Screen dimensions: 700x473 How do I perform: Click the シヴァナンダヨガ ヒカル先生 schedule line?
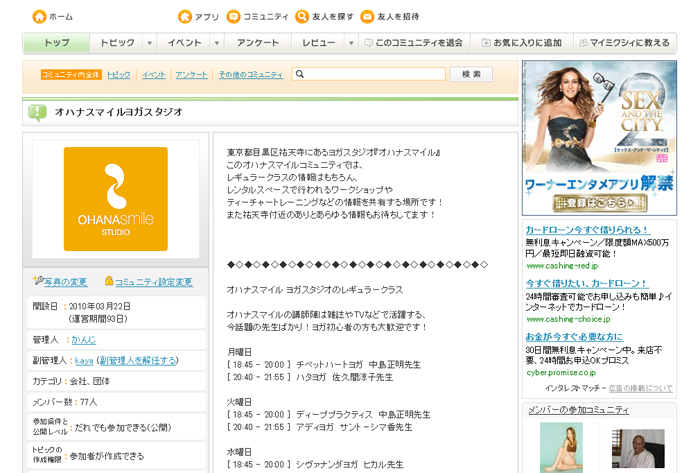(x=315, y=465)
